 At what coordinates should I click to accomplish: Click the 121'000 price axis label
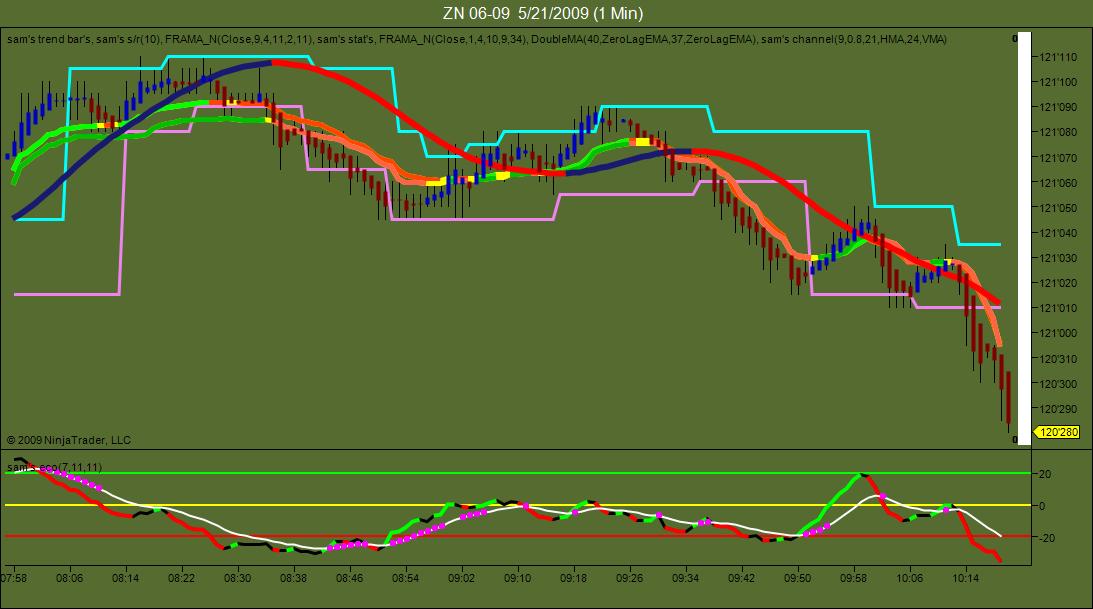click(1057, 334)
